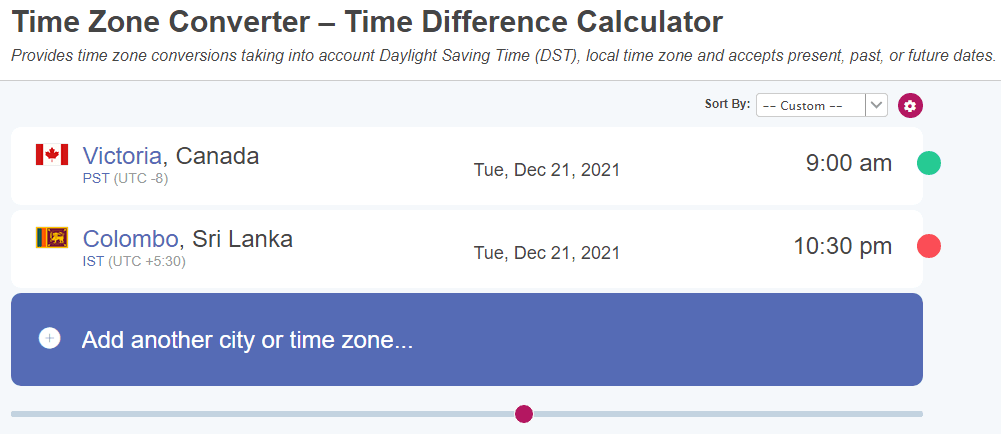Click the Canada flag icon
The image size is (1001, 434).
[52, 154]
